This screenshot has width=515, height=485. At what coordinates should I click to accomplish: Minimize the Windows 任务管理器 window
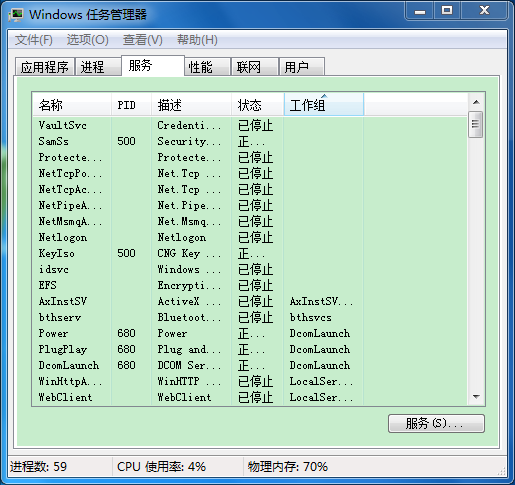[420, 11]
